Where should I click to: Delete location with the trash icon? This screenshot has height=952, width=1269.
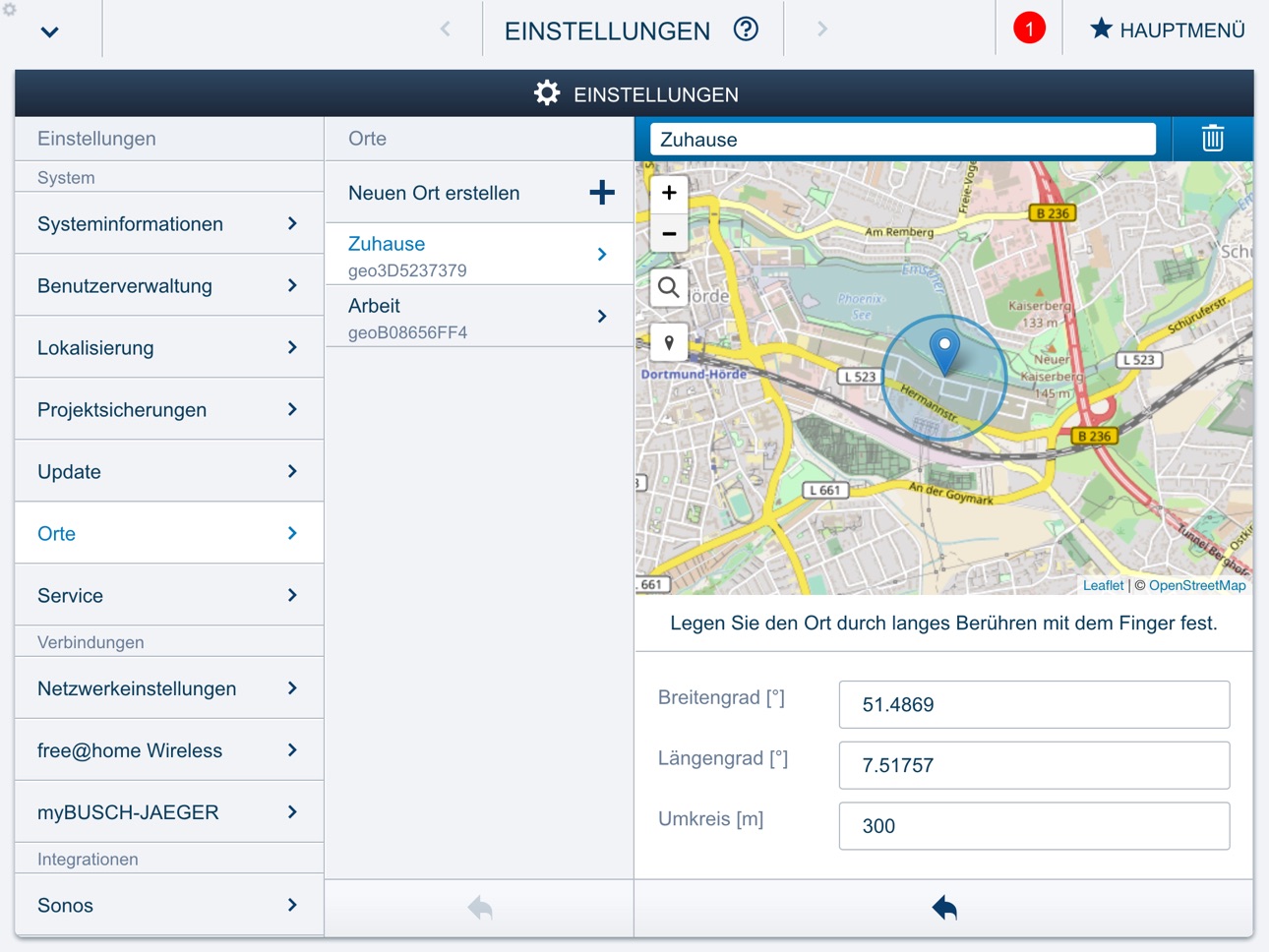pos(1212,139)
